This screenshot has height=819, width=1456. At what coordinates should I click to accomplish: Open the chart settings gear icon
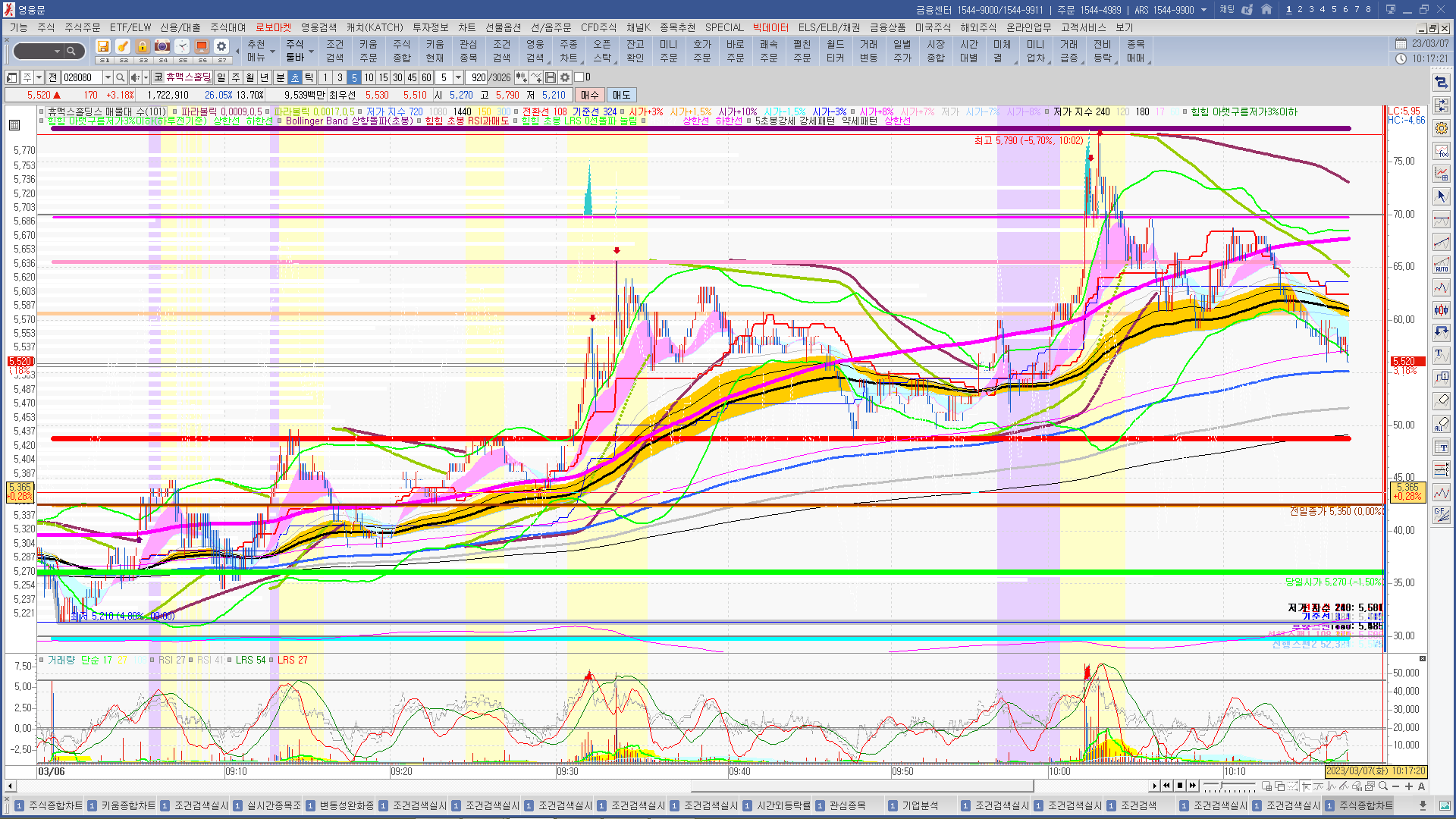pyautogui.click(x=565, y=77)
